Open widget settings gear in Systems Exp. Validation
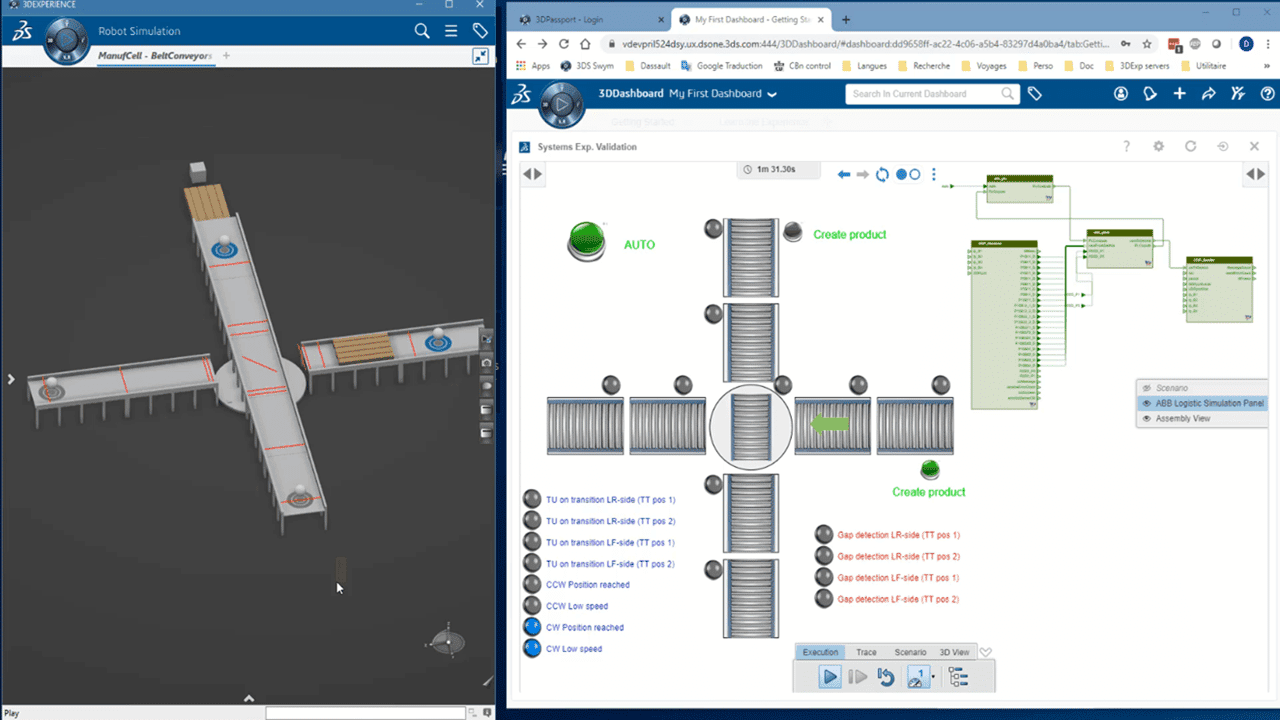 [x=1158, y=146]
